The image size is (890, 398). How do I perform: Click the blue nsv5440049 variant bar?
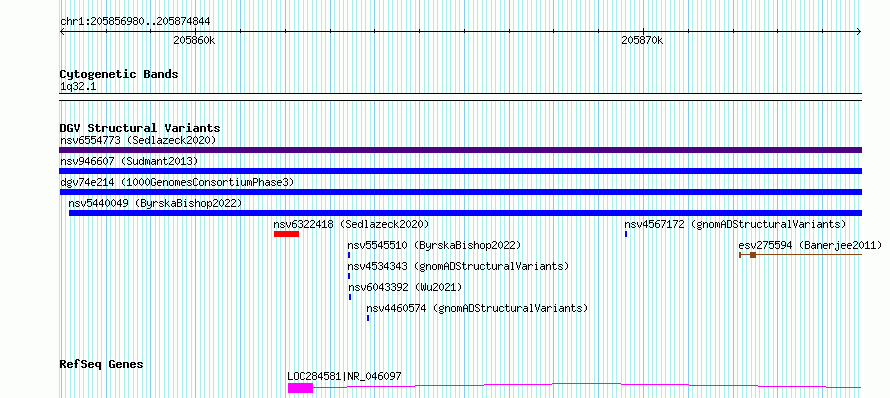(x=465, y=213)
